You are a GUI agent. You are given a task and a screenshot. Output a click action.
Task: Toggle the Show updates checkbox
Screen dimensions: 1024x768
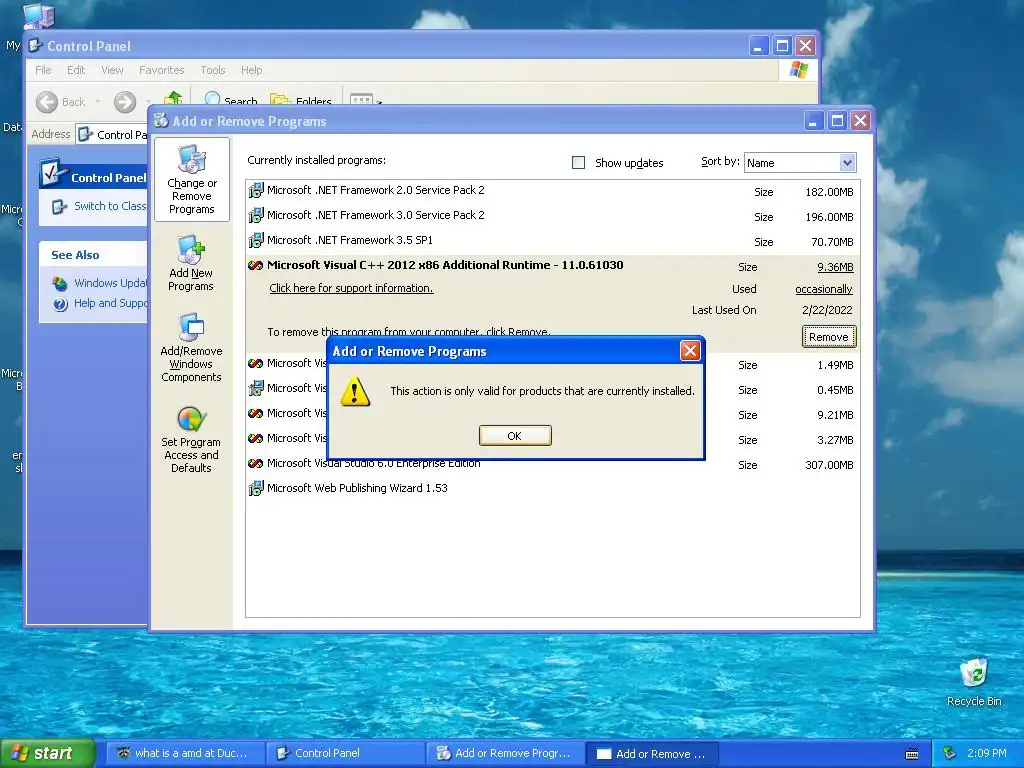point(578,162)
